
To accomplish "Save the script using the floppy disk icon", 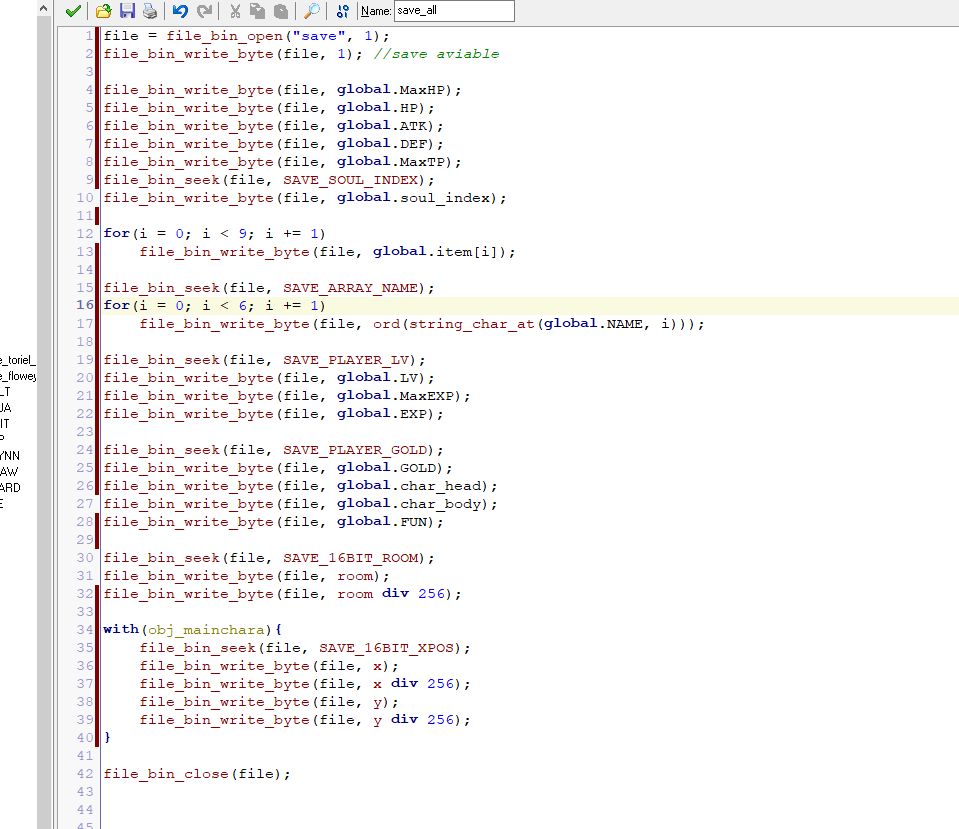I will click(x=127, y=11).
